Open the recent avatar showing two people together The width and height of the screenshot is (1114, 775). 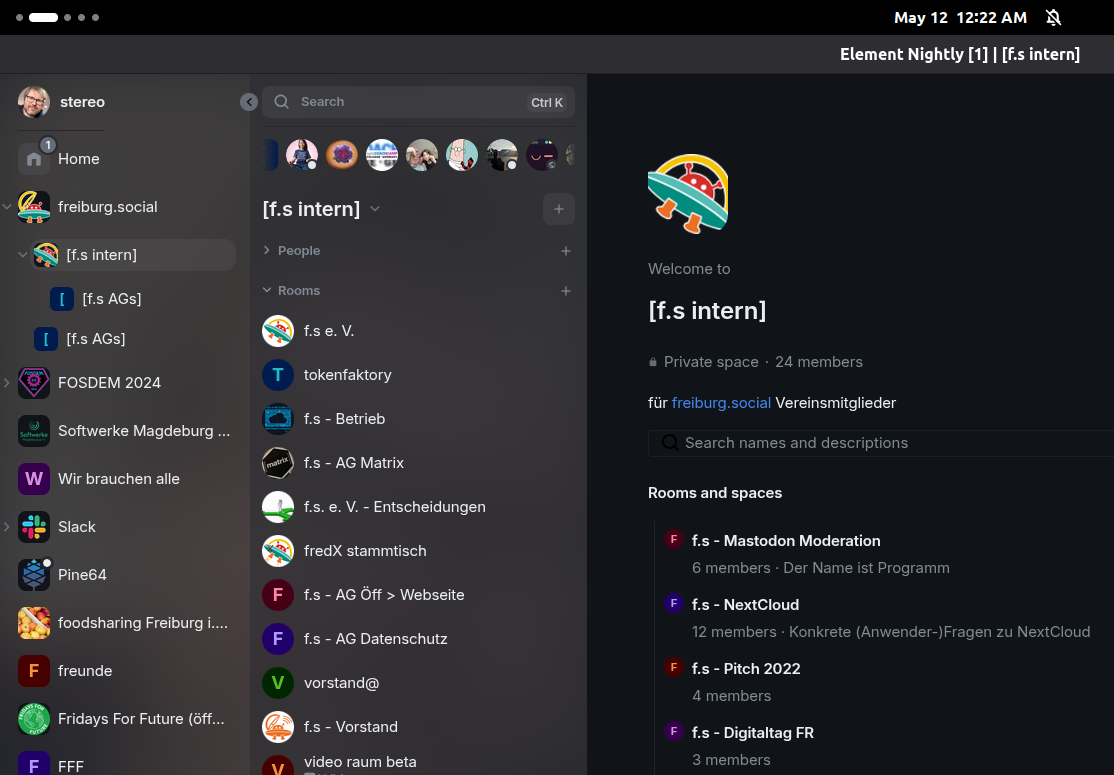click(x=422, y=155)
